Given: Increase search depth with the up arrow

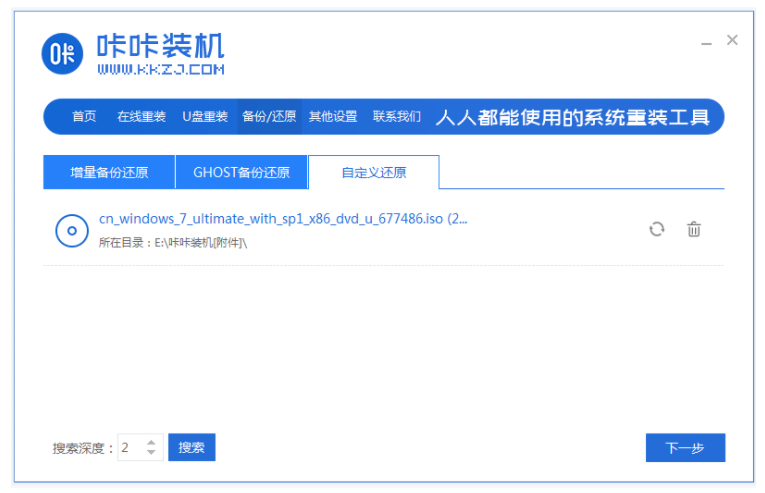Looking at the screenshot, I should (151, 442).
